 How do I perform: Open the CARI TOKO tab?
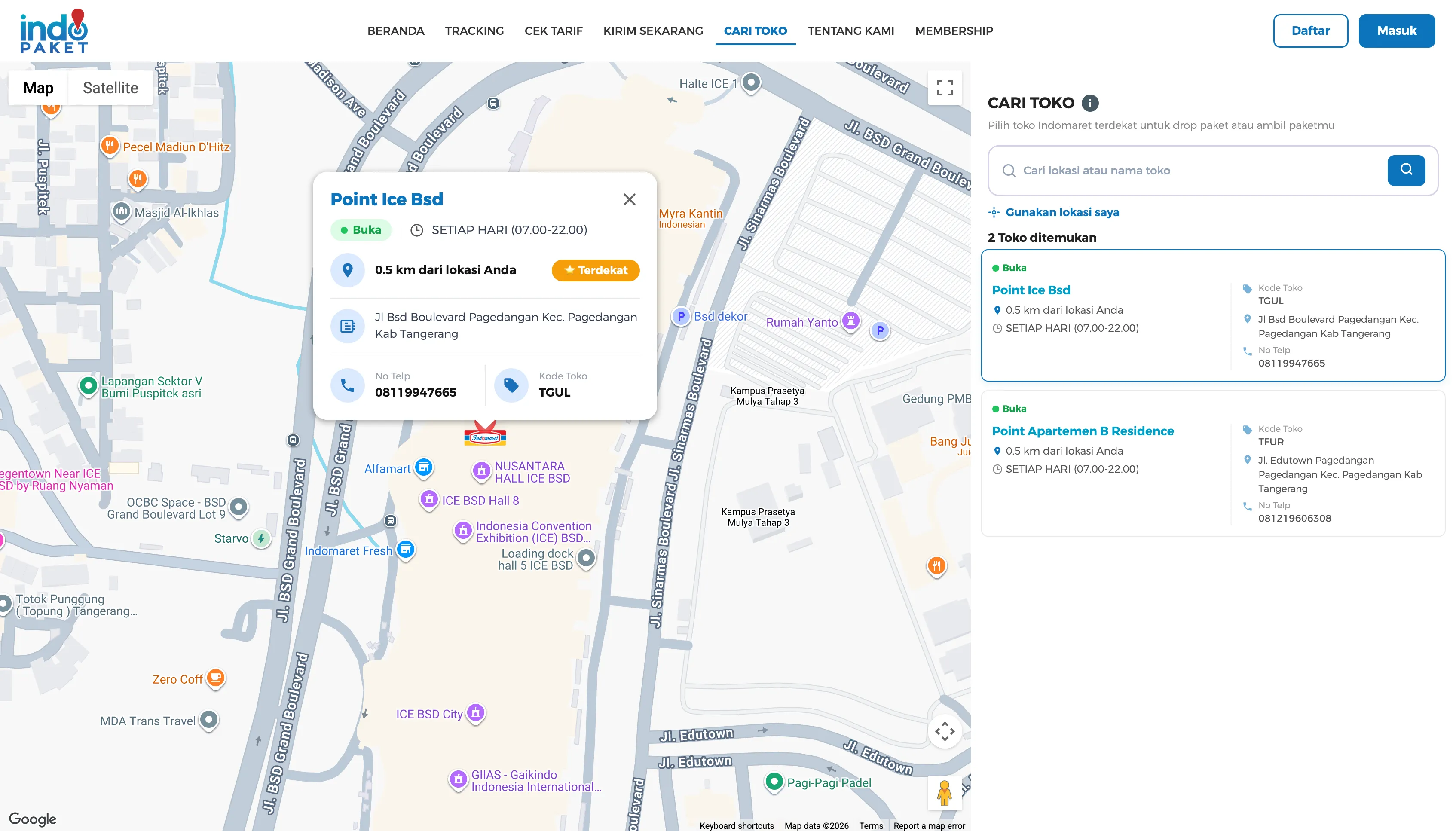point(755,31)
